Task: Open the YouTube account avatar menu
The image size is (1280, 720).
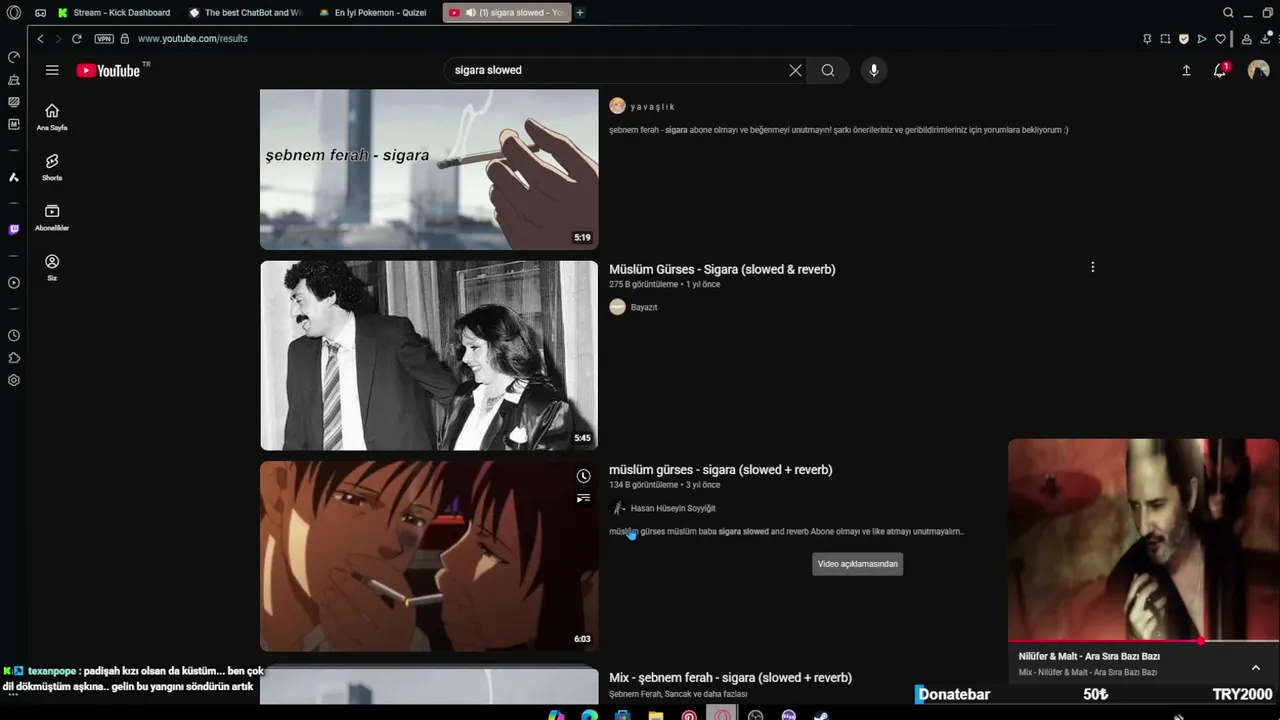Action: [1258, 70]
